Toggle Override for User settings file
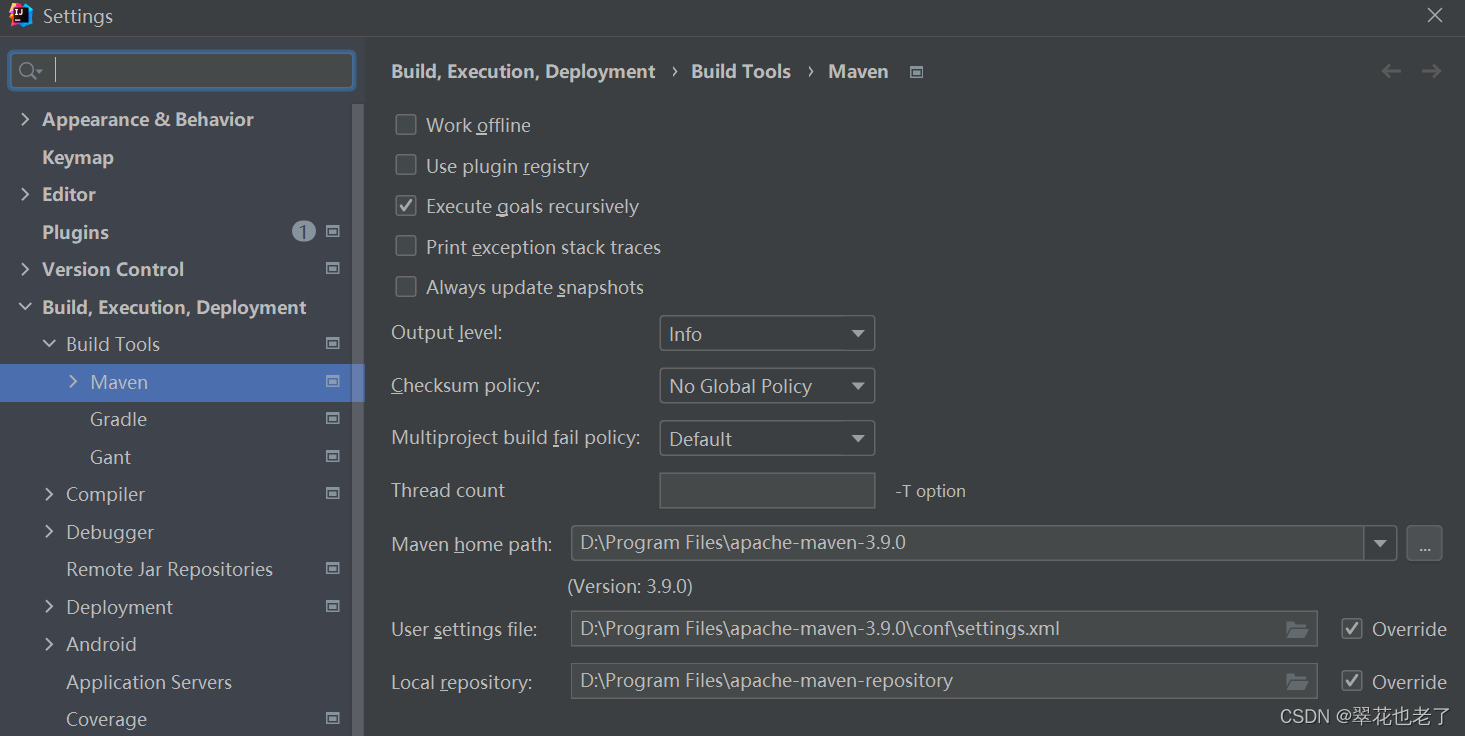The image size is (1465, 736). pyautogui.click(x=1352, y=628)
